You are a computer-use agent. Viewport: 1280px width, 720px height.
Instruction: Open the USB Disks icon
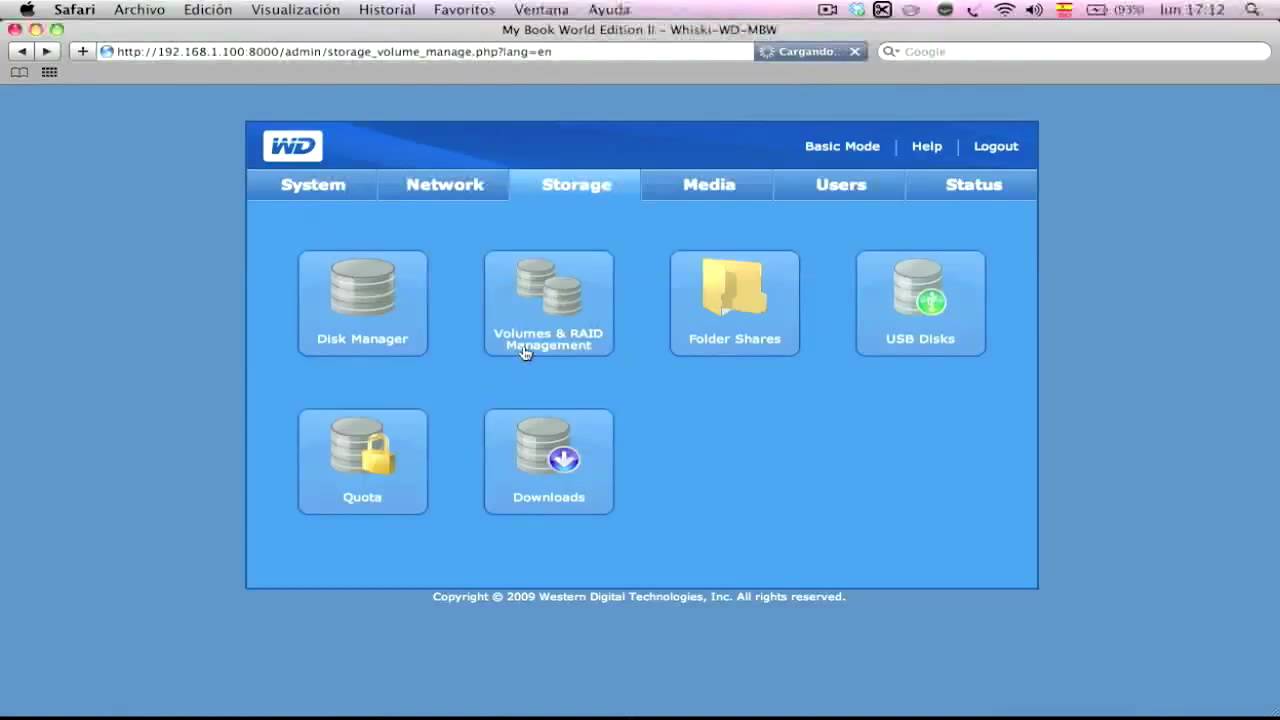click(x=921, y=303)
